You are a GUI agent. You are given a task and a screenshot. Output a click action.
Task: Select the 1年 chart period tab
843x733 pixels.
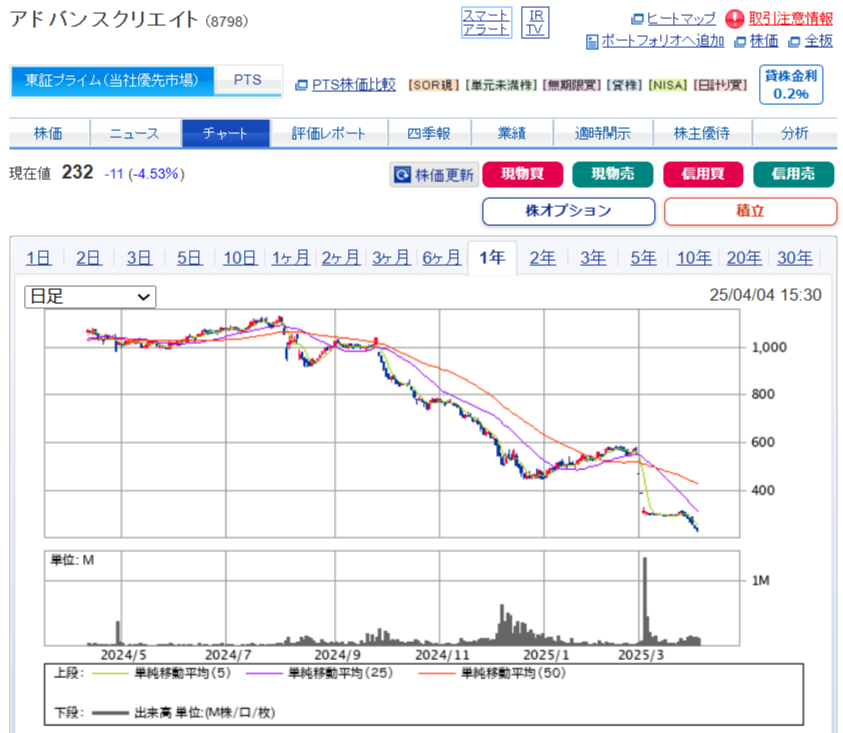(x=492, y=258)
